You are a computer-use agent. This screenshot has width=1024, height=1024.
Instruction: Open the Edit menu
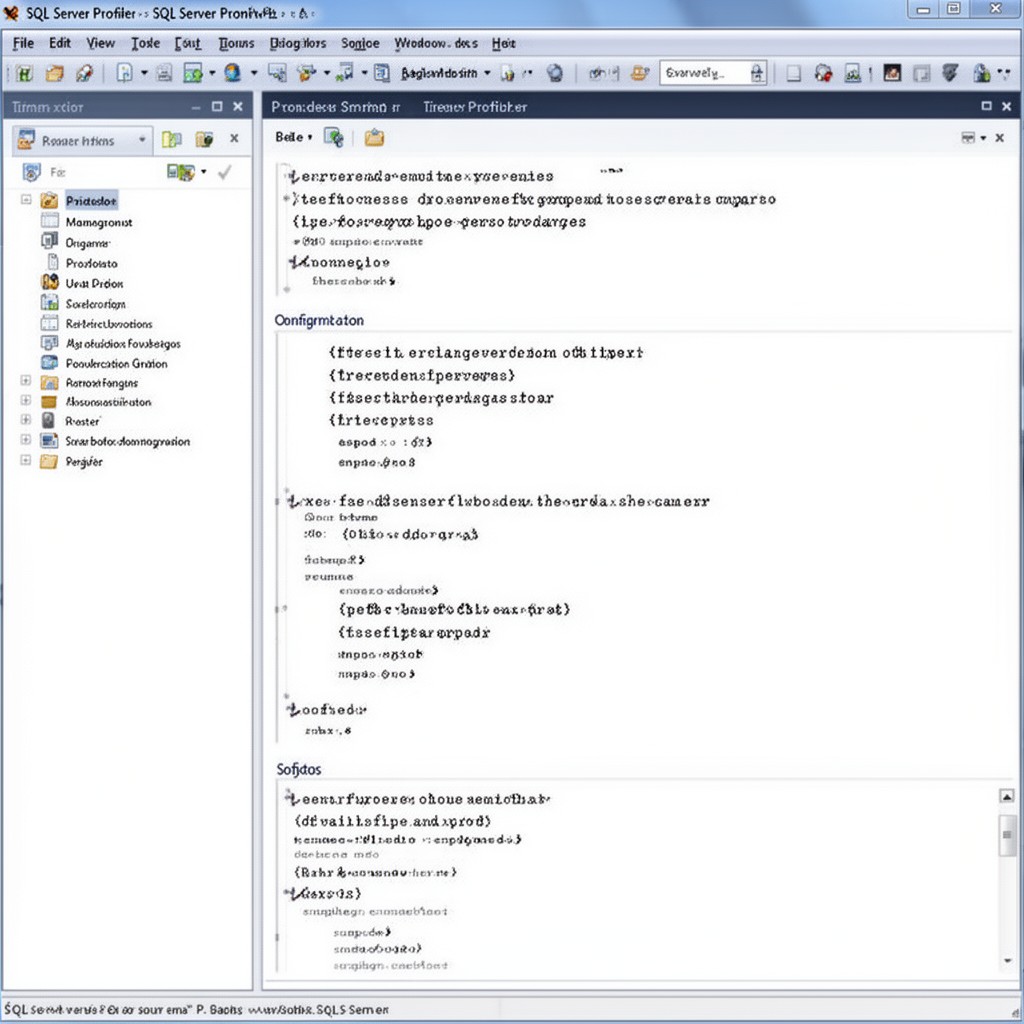click(x=60, y=43)
